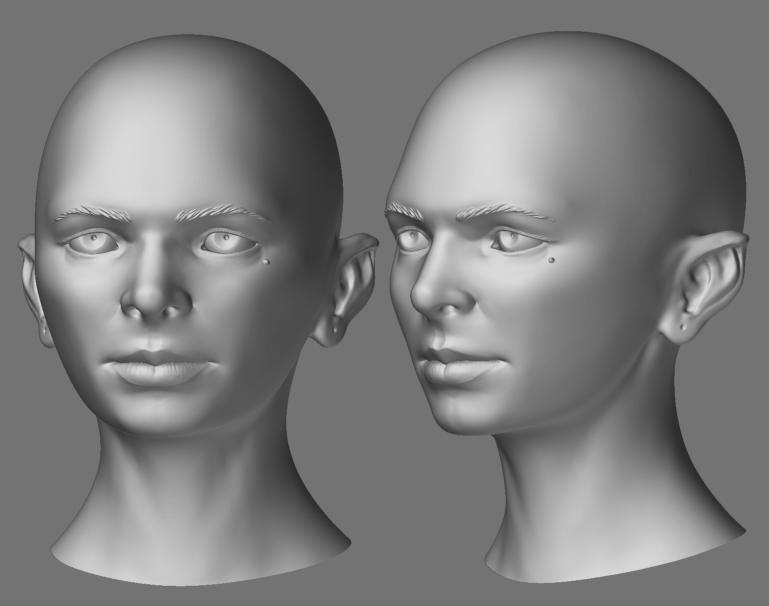Click the pointed ear on the three-quarter head
Image resolution: width=769 pixels, height=606 pixels.
click(x=702, y=289)
